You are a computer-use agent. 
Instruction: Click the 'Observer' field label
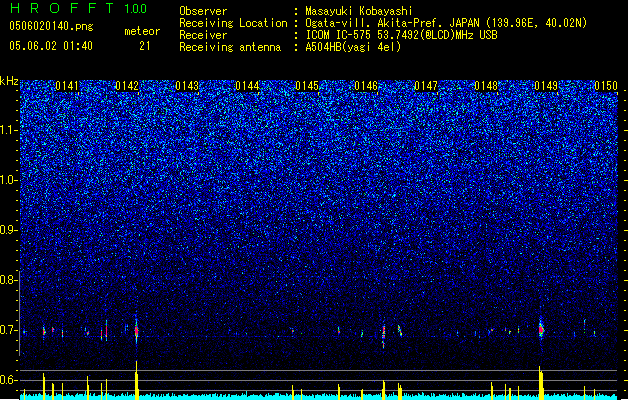click(x=203, y=11)
